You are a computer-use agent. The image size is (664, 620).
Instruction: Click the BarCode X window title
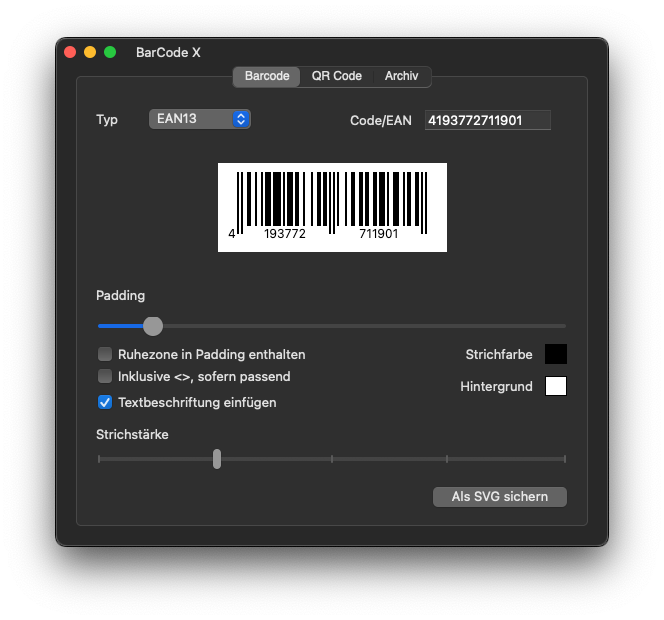(168, 53)
